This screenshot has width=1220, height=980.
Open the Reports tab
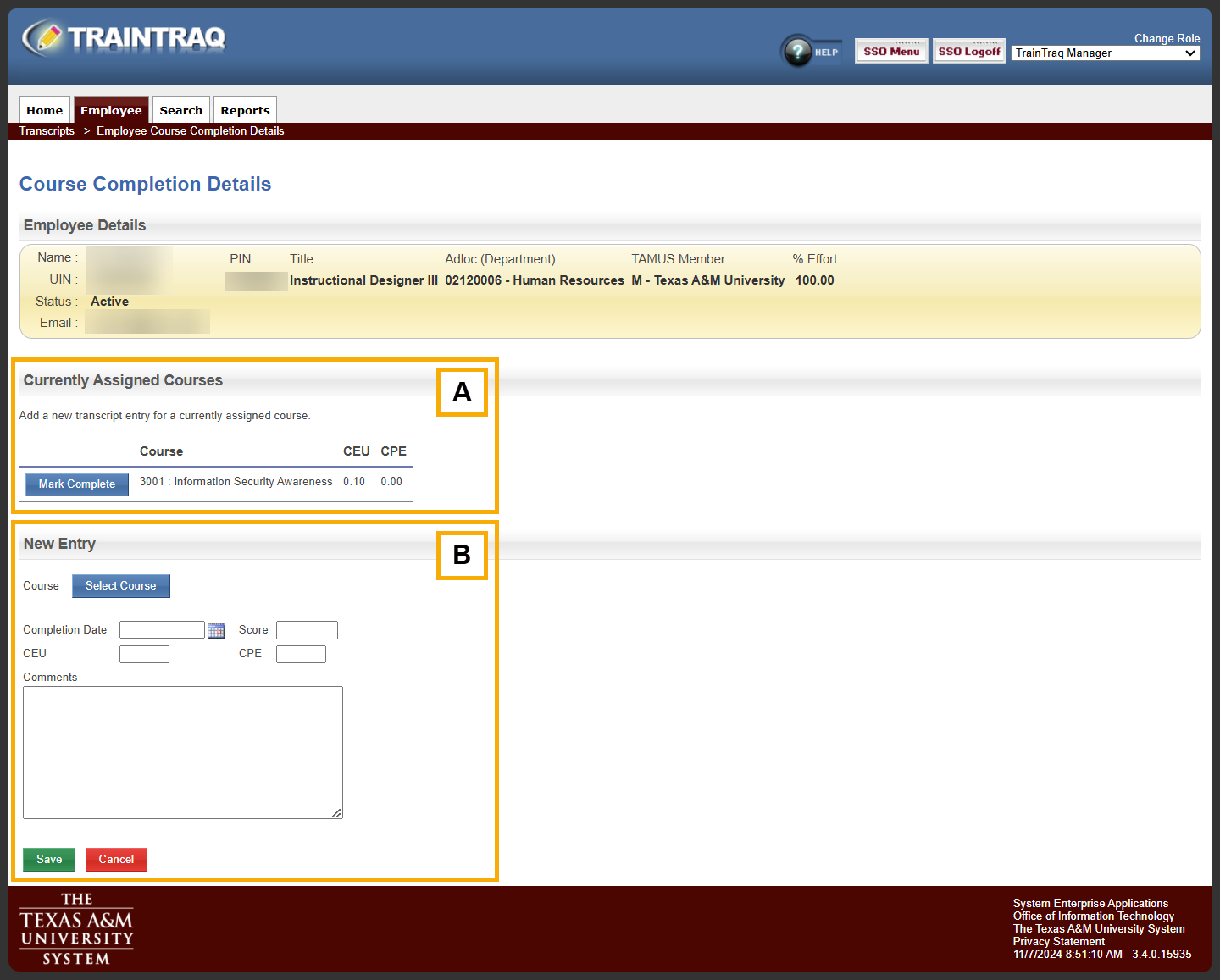coord(245,110)
